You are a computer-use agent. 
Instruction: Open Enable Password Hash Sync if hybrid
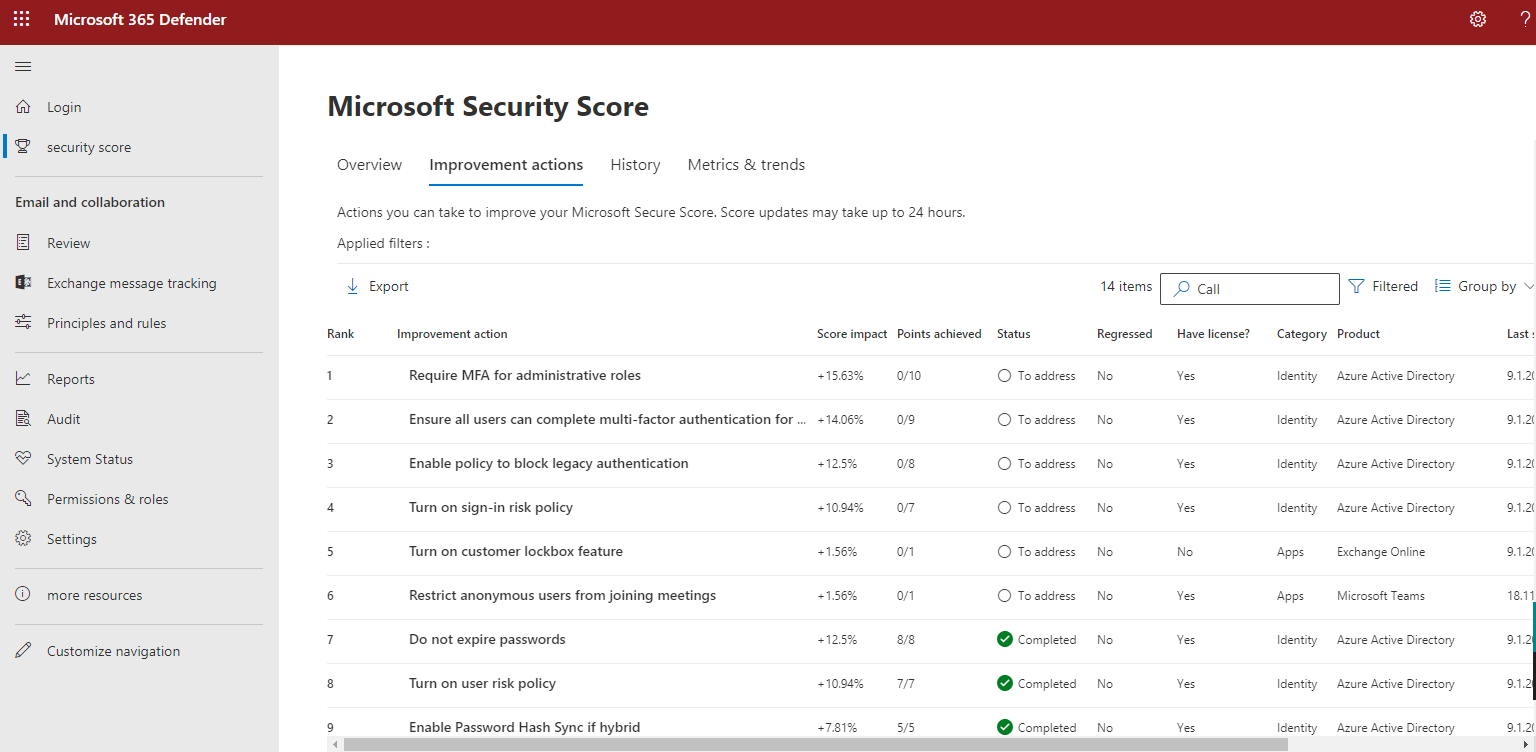[525, 728]
